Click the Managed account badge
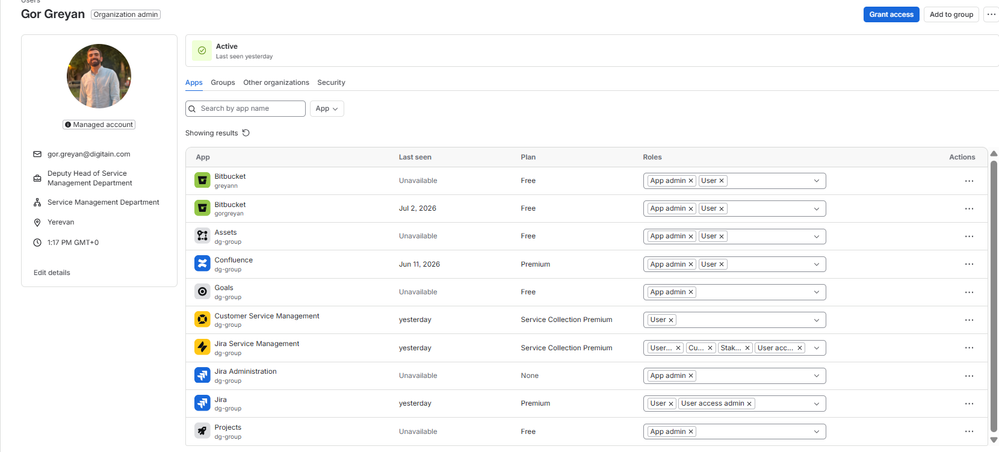999x452 pixels. click(x=99, y=125)
